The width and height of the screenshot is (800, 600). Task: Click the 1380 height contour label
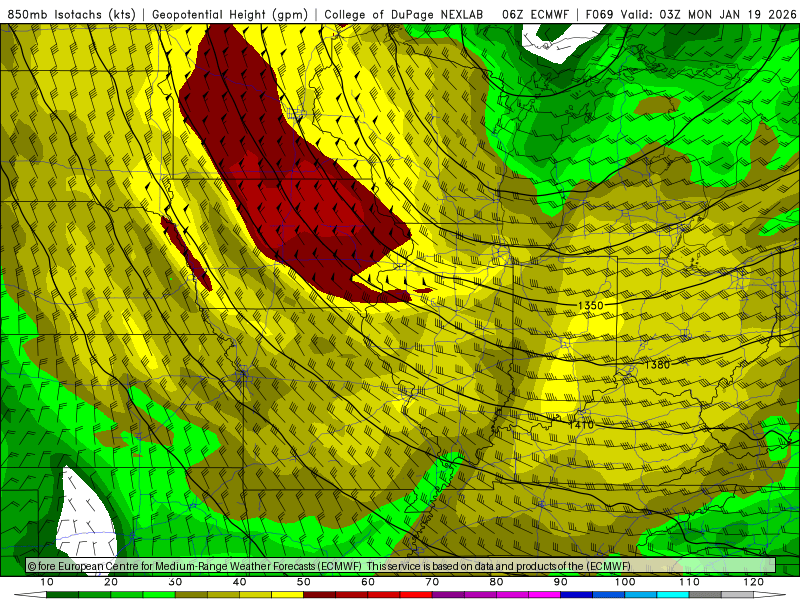pyautogui.click(x=657, y=364)
